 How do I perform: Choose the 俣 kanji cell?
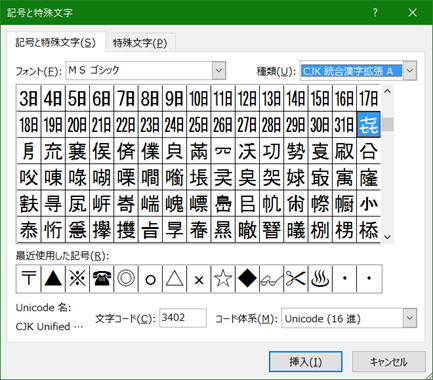(102, 151)
